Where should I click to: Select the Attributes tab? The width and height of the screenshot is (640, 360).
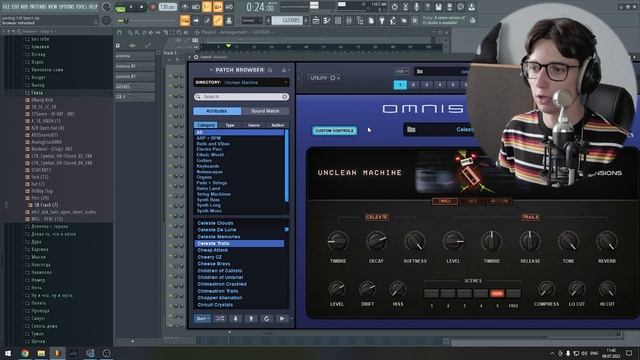217,111
